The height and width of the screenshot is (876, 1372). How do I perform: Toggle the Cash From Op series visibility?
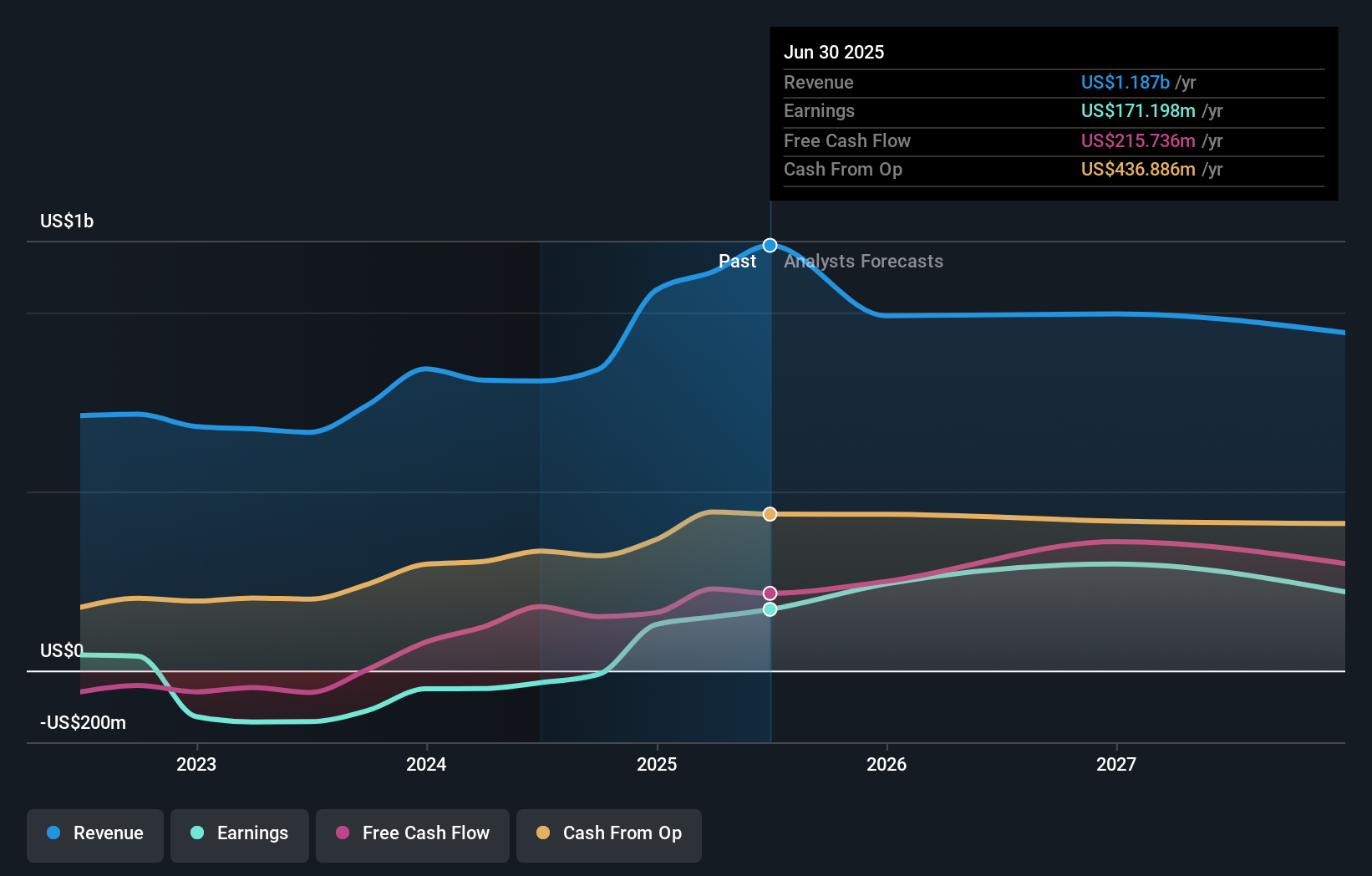(x=608, y=833)
